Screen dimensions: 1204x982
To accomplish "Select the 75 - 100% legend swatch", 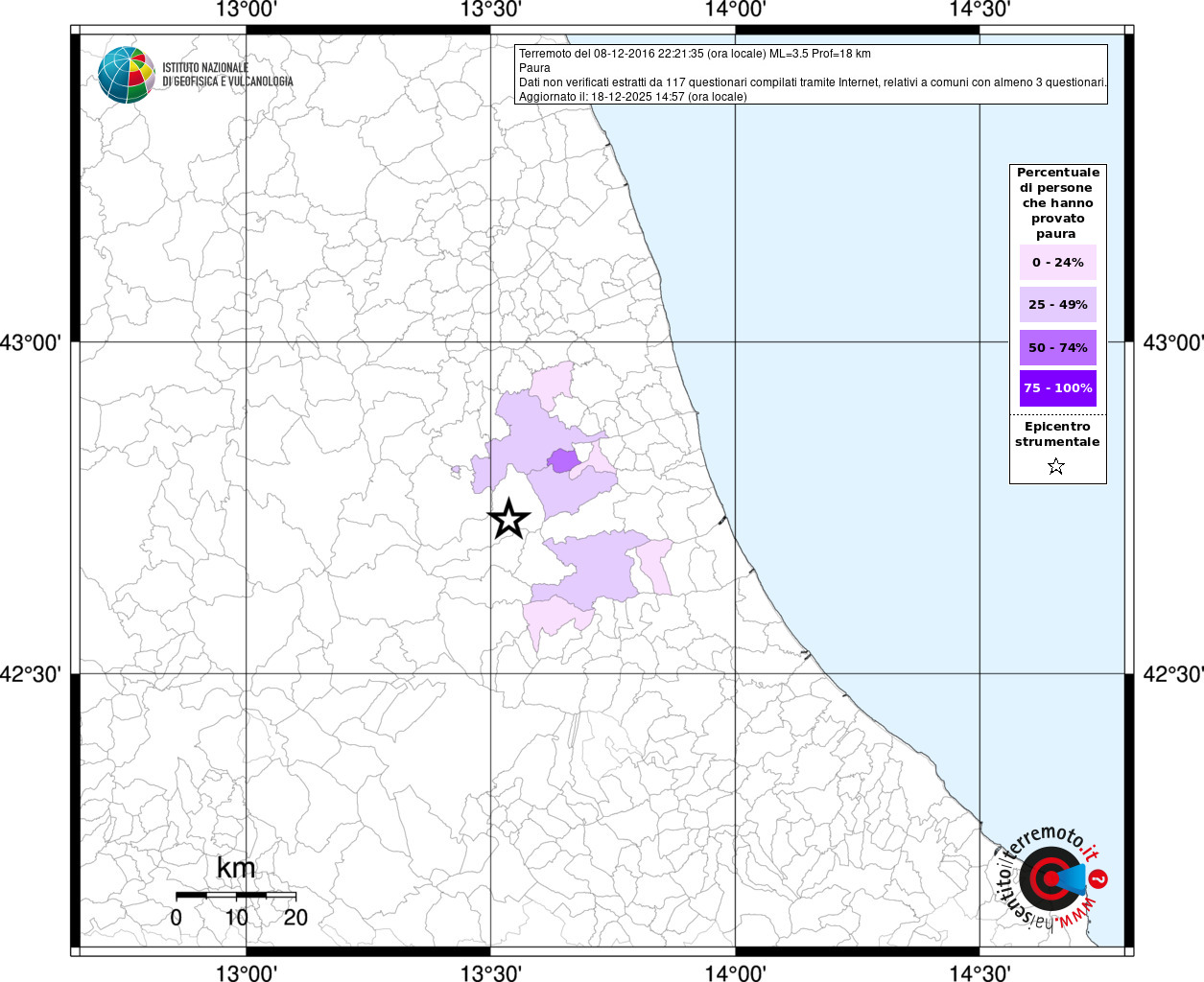I will tap(1057, 388).
